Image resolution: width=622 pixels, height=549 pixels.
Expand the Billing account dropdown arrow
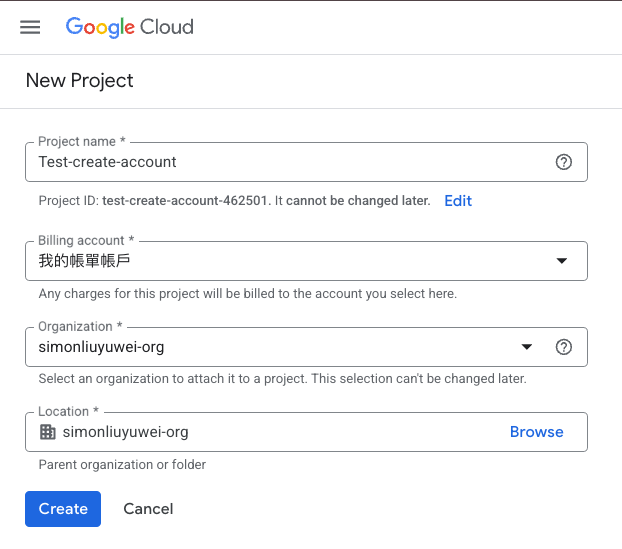pyautogui.click(x=561, y=261)
